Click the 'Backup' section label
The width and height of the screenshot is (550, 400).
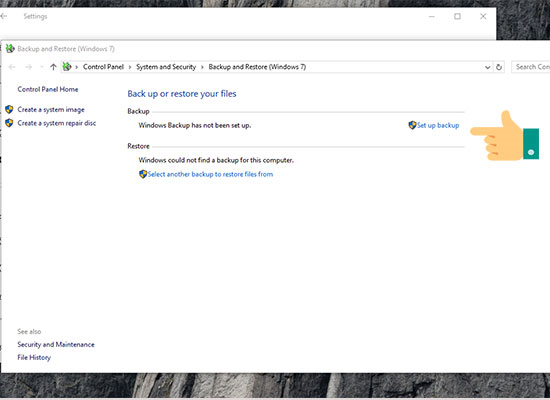[x=138, y=111]
